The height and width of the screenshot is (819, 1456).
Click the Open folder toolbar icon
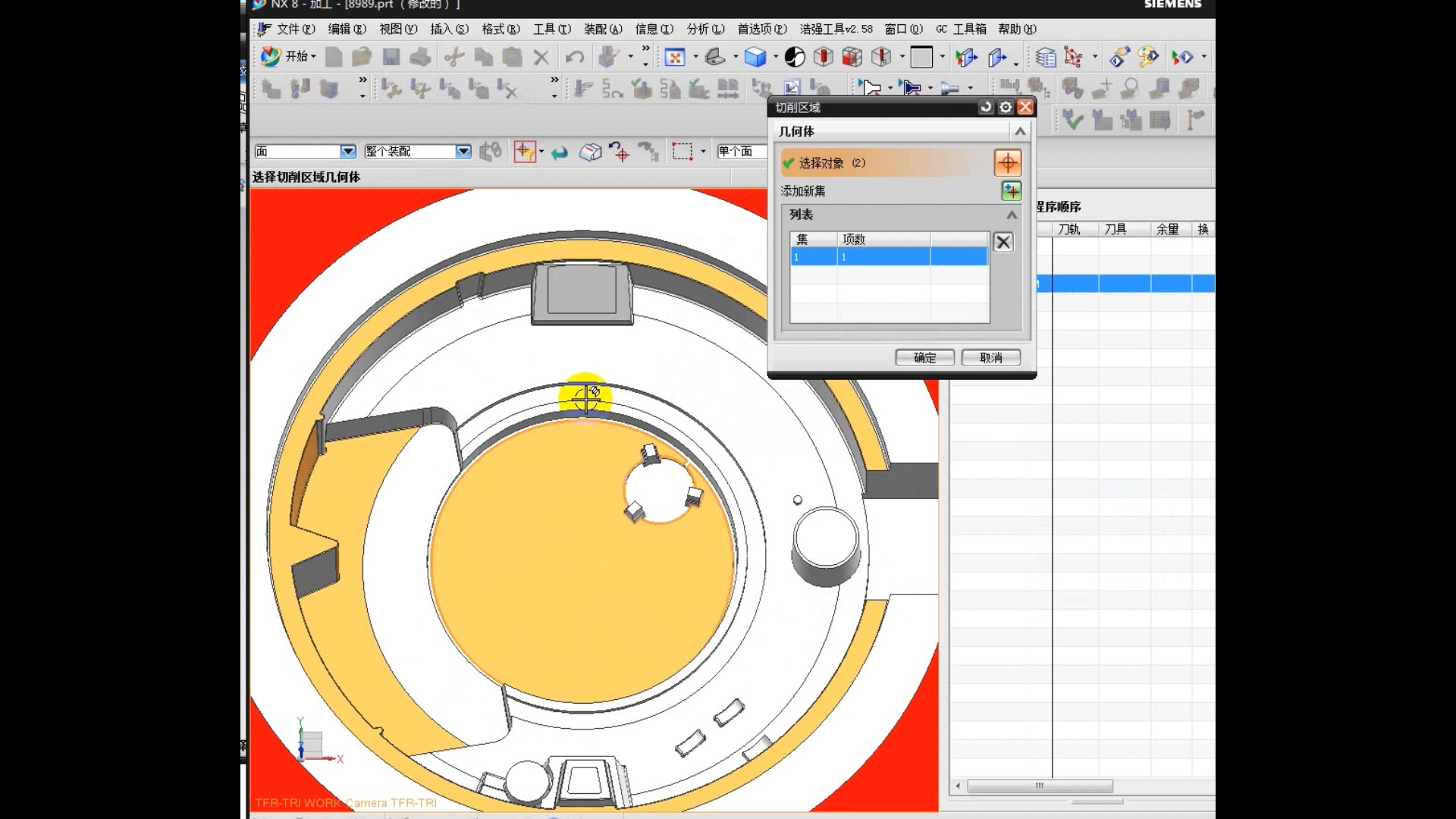coord(362,57)
